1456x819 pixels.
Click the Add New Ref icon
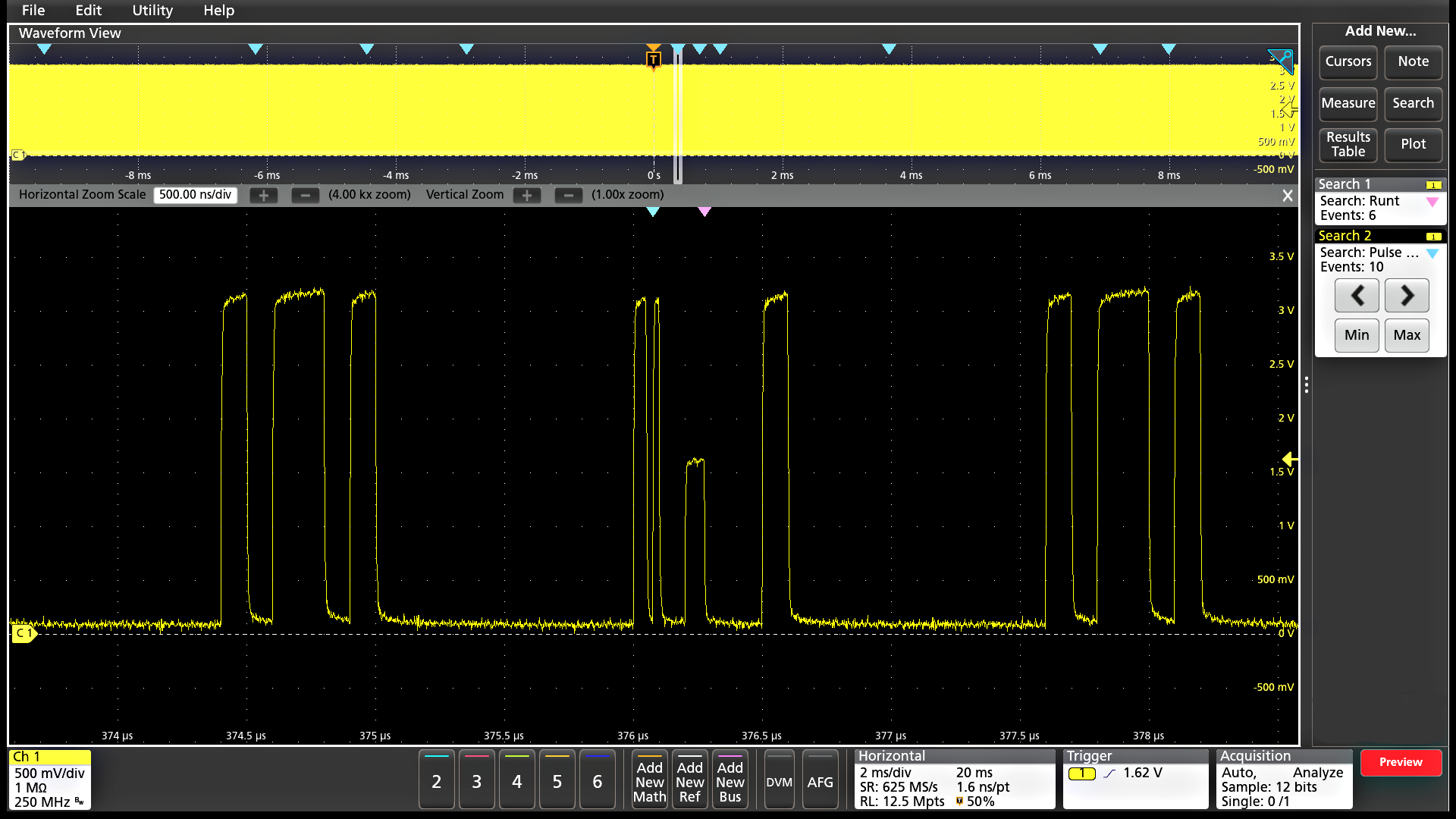(x=689, y=780)
